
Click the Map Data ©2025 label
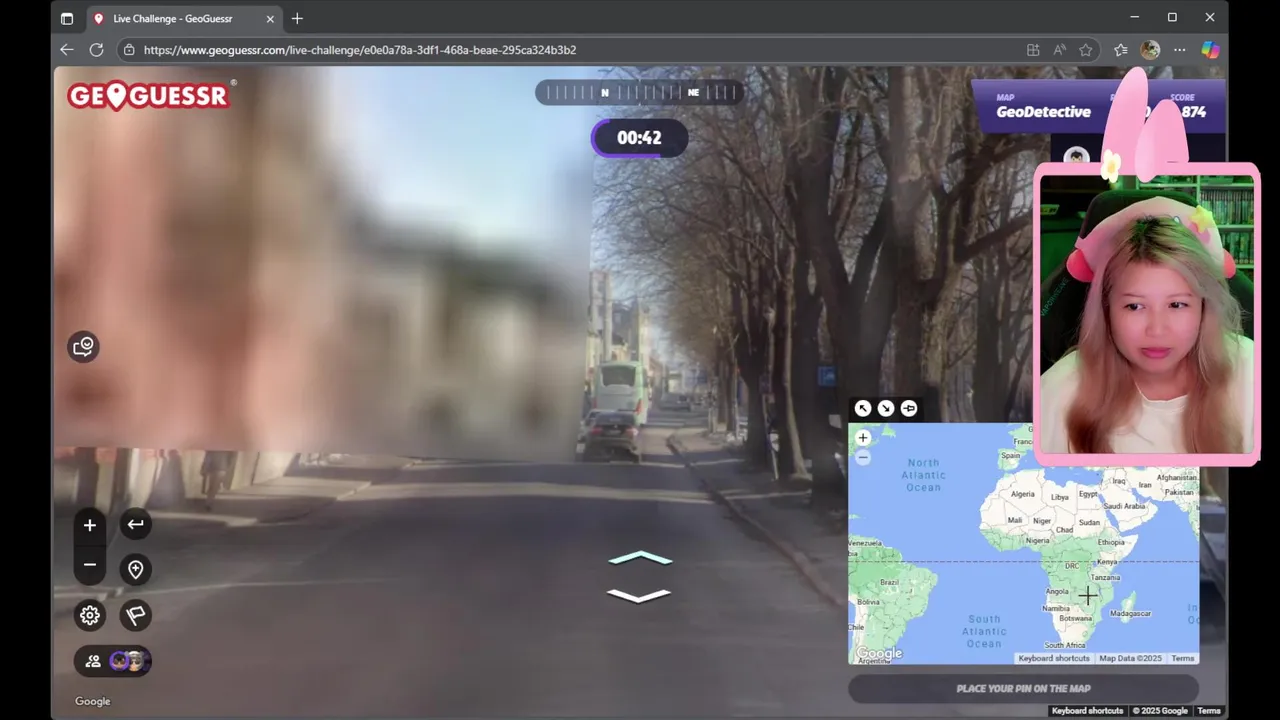tap(1131, 658)
